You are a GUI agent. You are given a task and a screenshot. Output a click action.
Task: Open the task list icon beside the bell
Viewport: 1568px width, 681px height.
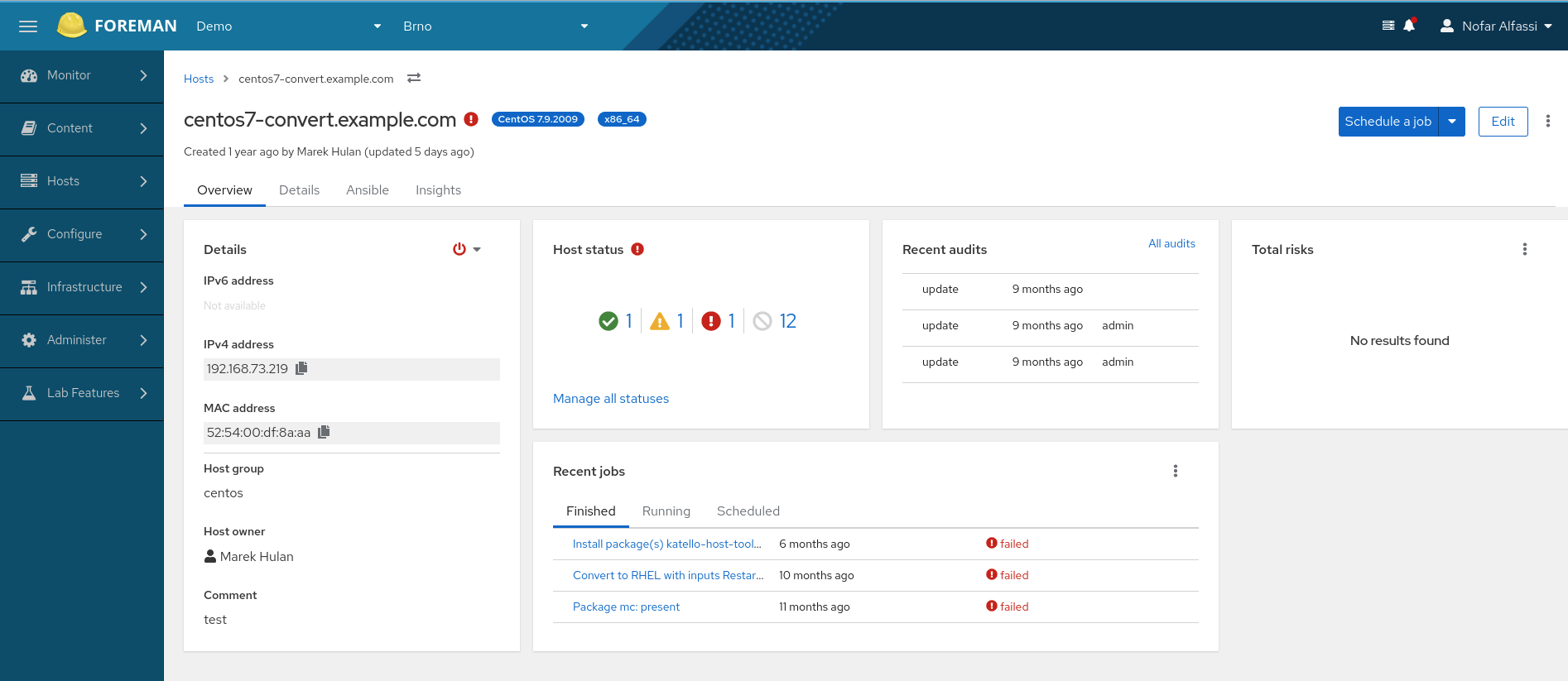coord(1388,26)
